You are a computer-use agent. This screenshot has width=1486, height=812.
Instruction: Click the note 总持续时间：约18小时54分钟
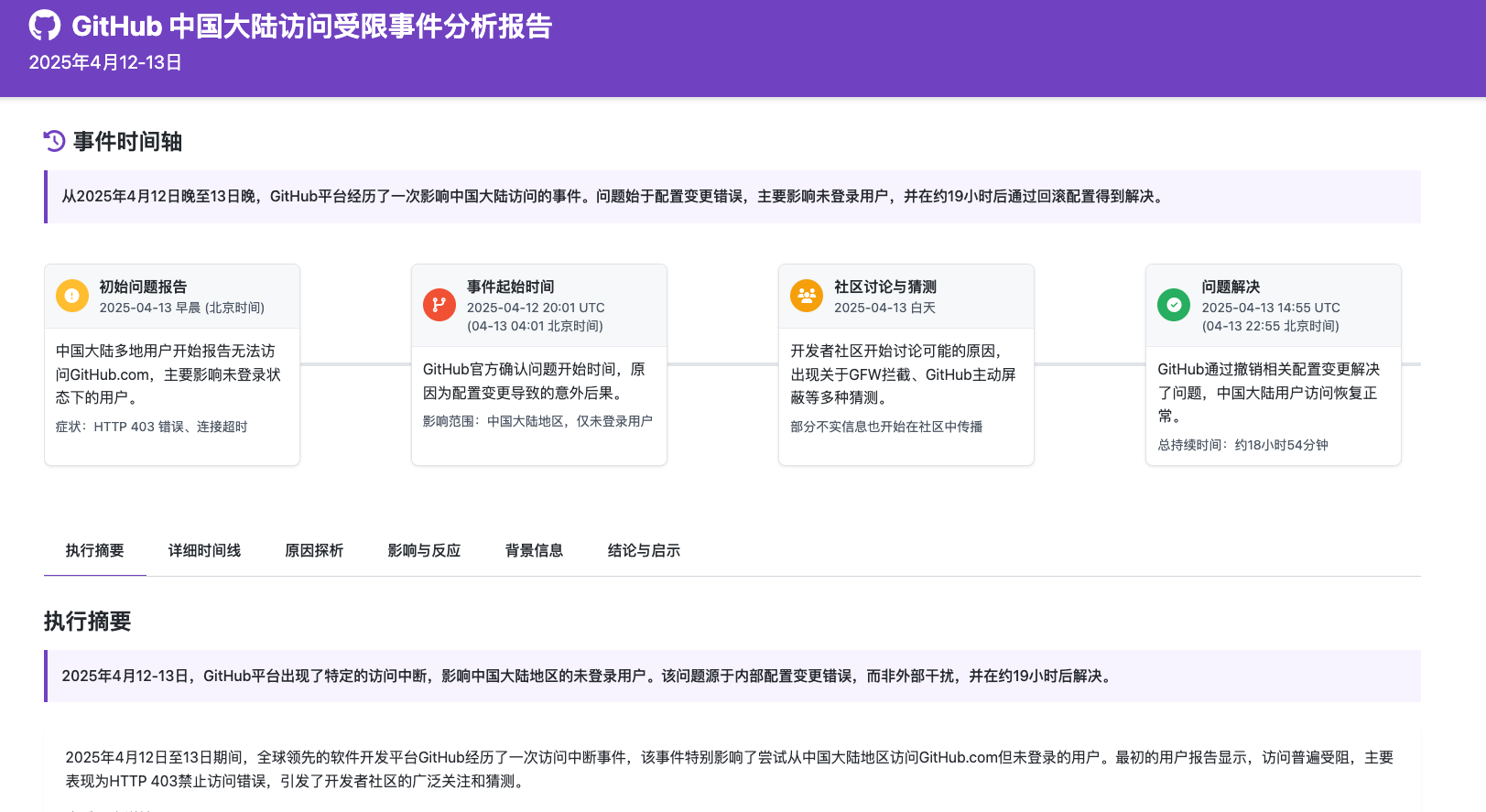coord(1243,445)
